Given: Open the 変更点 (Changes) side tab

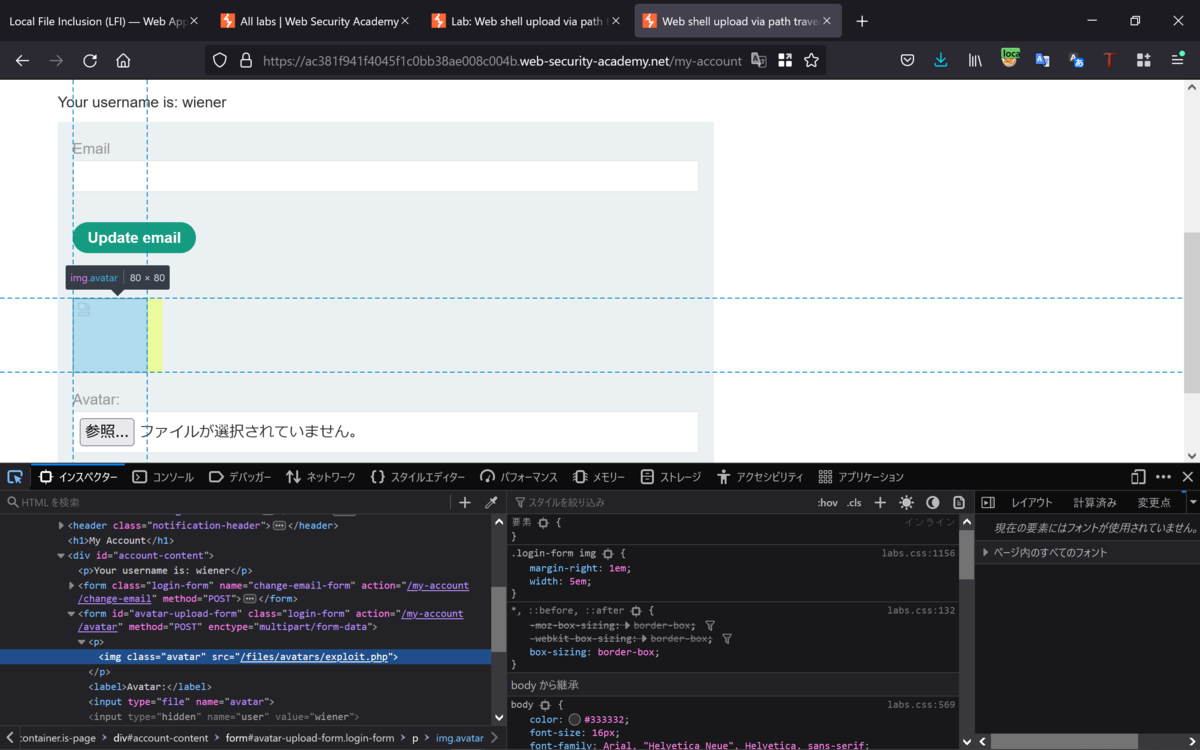Looking at the screenshot, I should pos(1154,502).
